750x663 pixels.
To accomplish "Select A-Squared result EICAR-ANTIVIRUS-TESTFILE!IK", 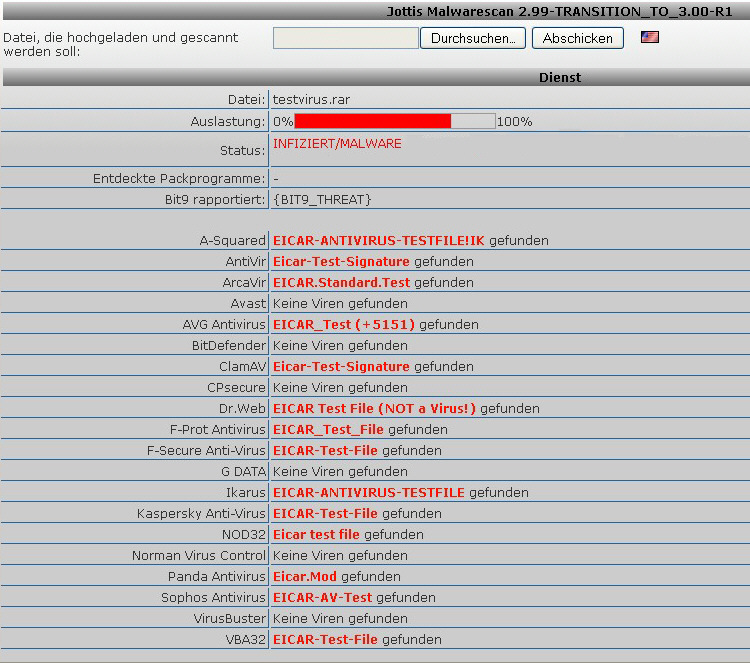I will (378, 241).
